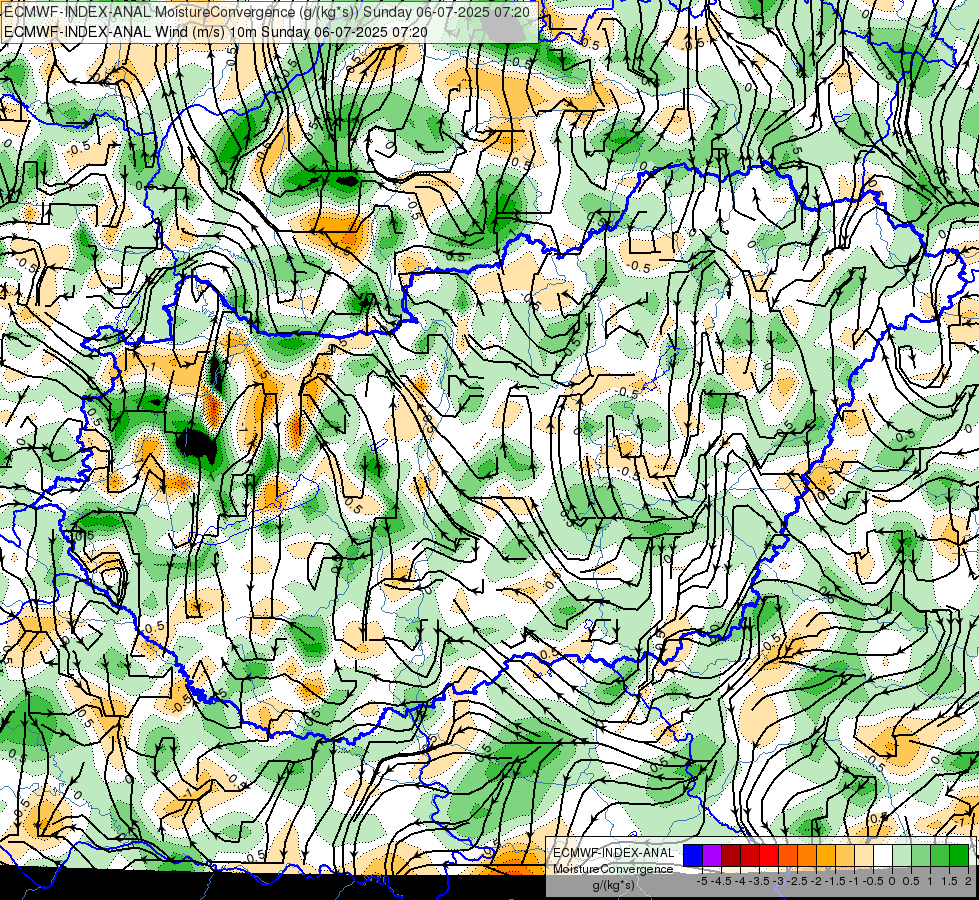Select the white legend swatch
Screen dimensions: 979x900
883,856
